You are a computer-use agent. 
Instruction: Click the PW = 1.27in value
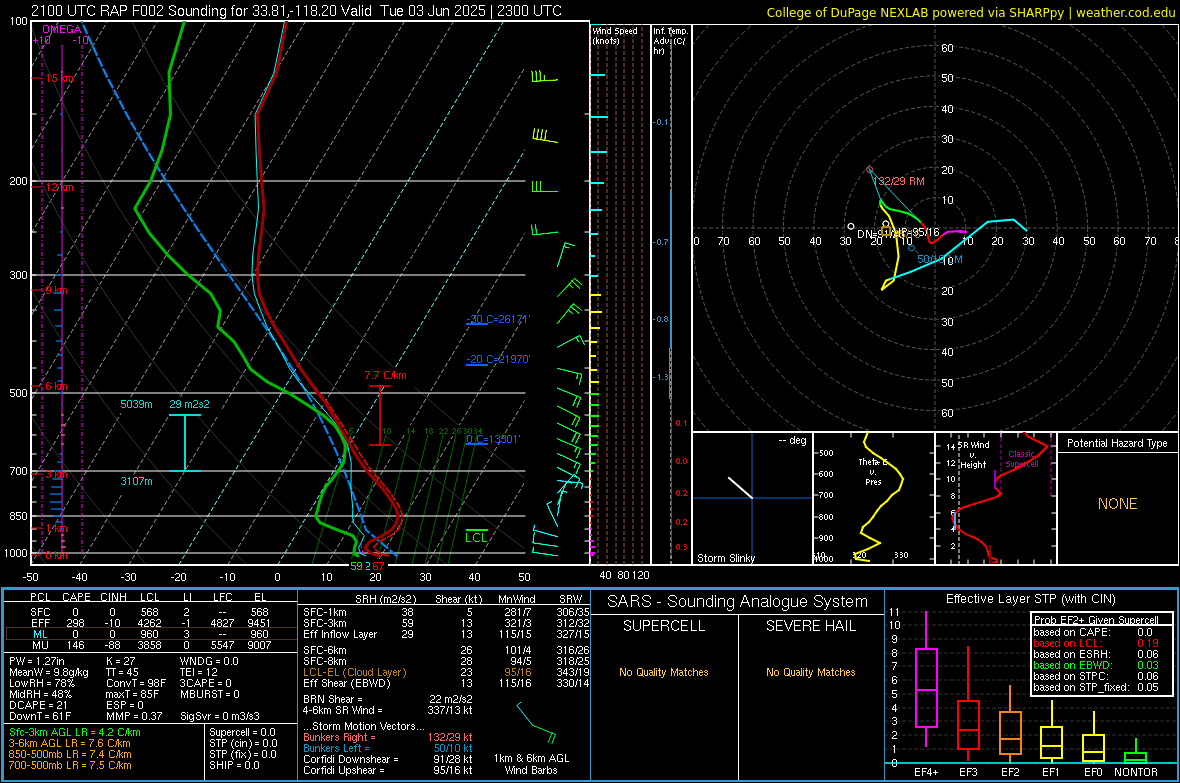coord(37,661)
